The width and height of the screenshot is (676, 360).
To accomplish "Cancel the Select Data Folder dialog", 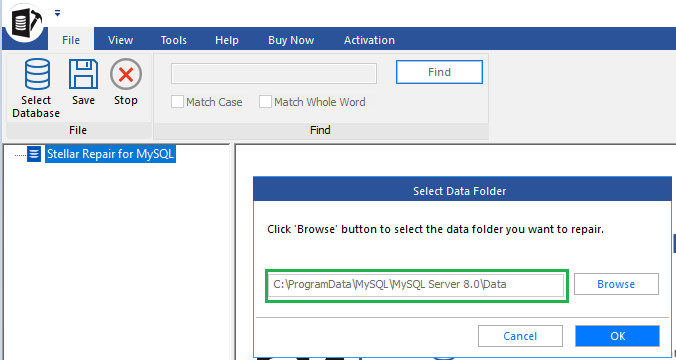I will click(x=520, y=336).
